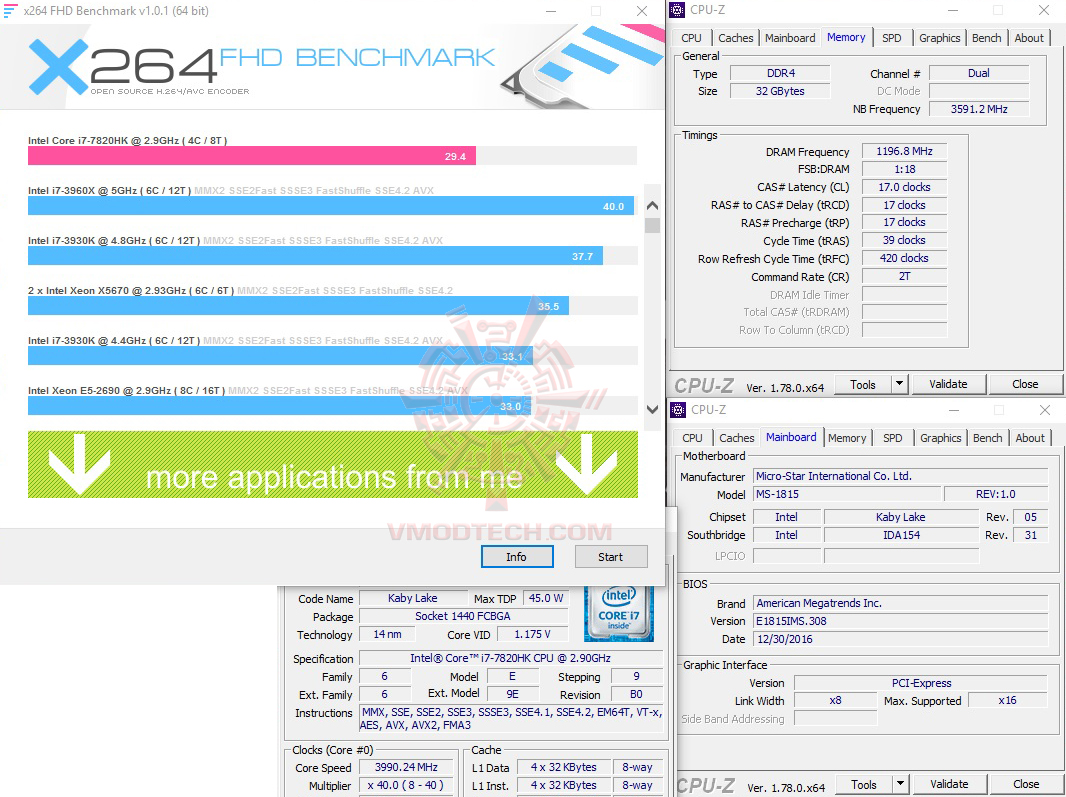This screenshot has height=797, width=1066.
Task: Open Bench tab in top CPU-Z
Action: [x=986, y=38]
